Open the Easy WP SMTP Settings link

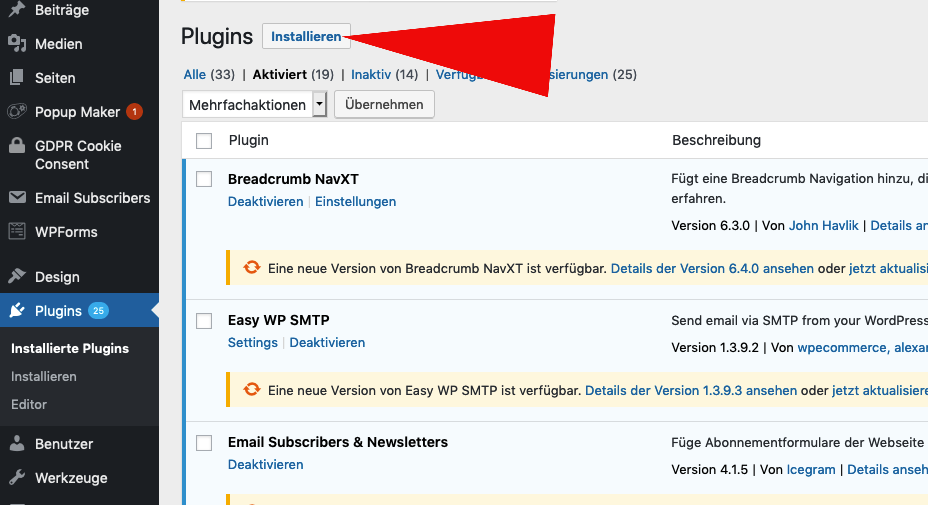click(252, 342)
